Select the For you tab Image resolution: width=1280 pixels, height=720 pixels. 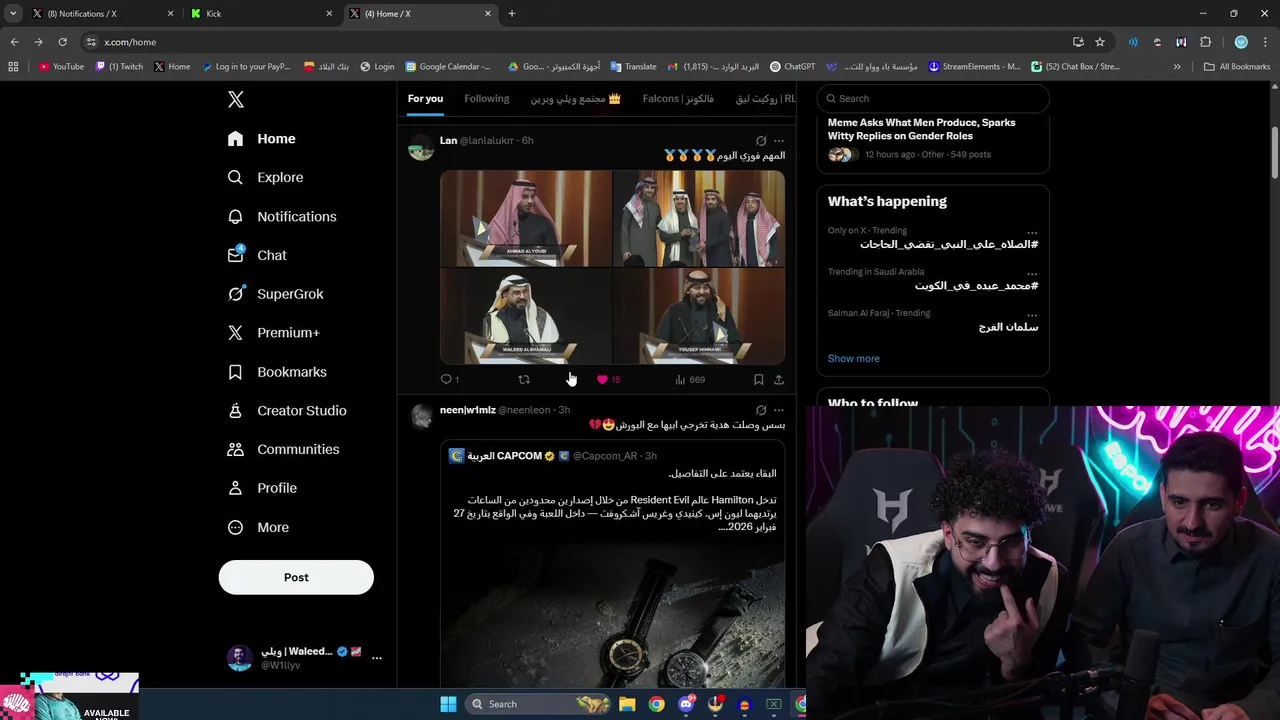click(x=425, y=98)
